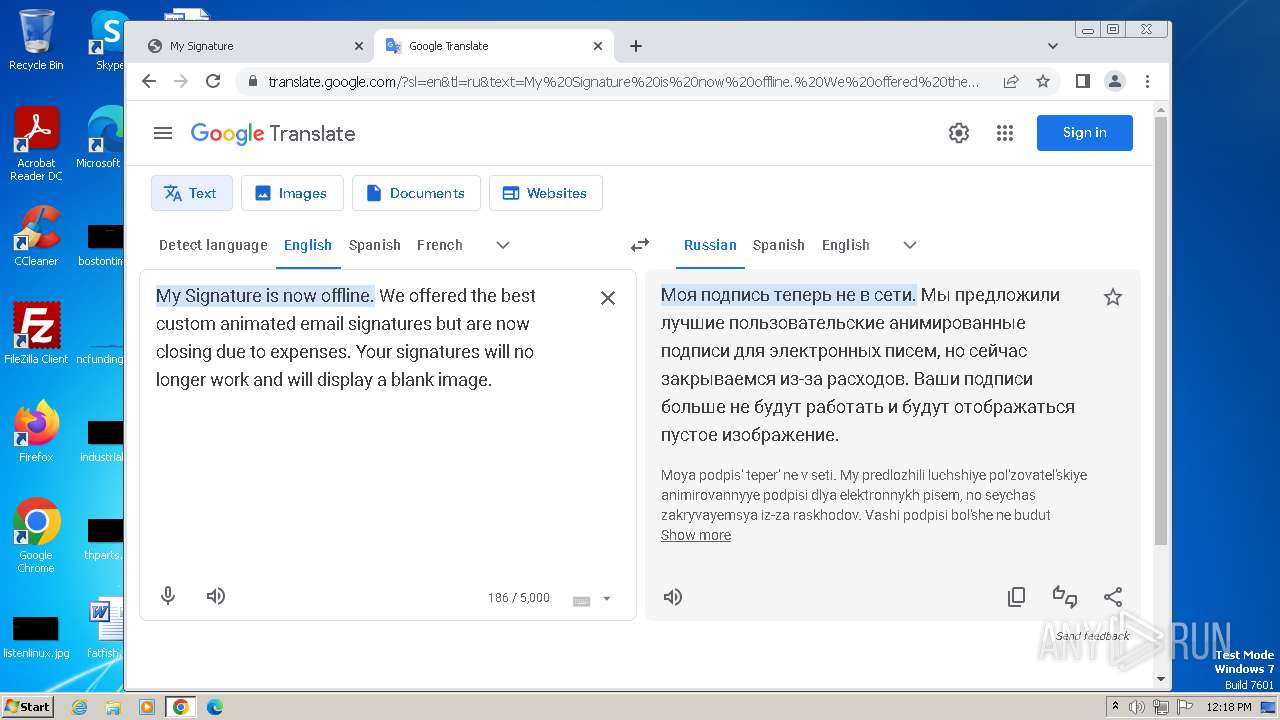Viewport: 1280px width, 720px height.
Task: Choose English as target language
Action: pos(846,245)
